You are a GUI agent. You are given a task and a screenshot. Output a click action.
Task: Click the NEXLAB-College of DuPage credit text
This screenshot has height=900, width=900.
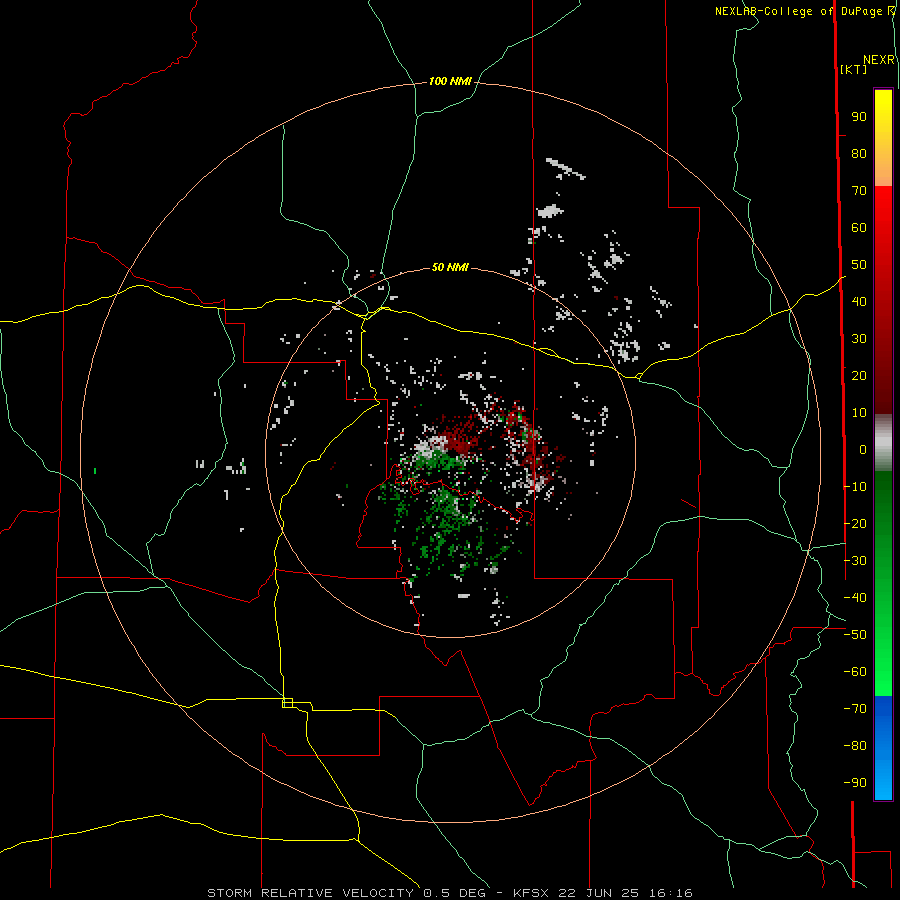(804, 11)
